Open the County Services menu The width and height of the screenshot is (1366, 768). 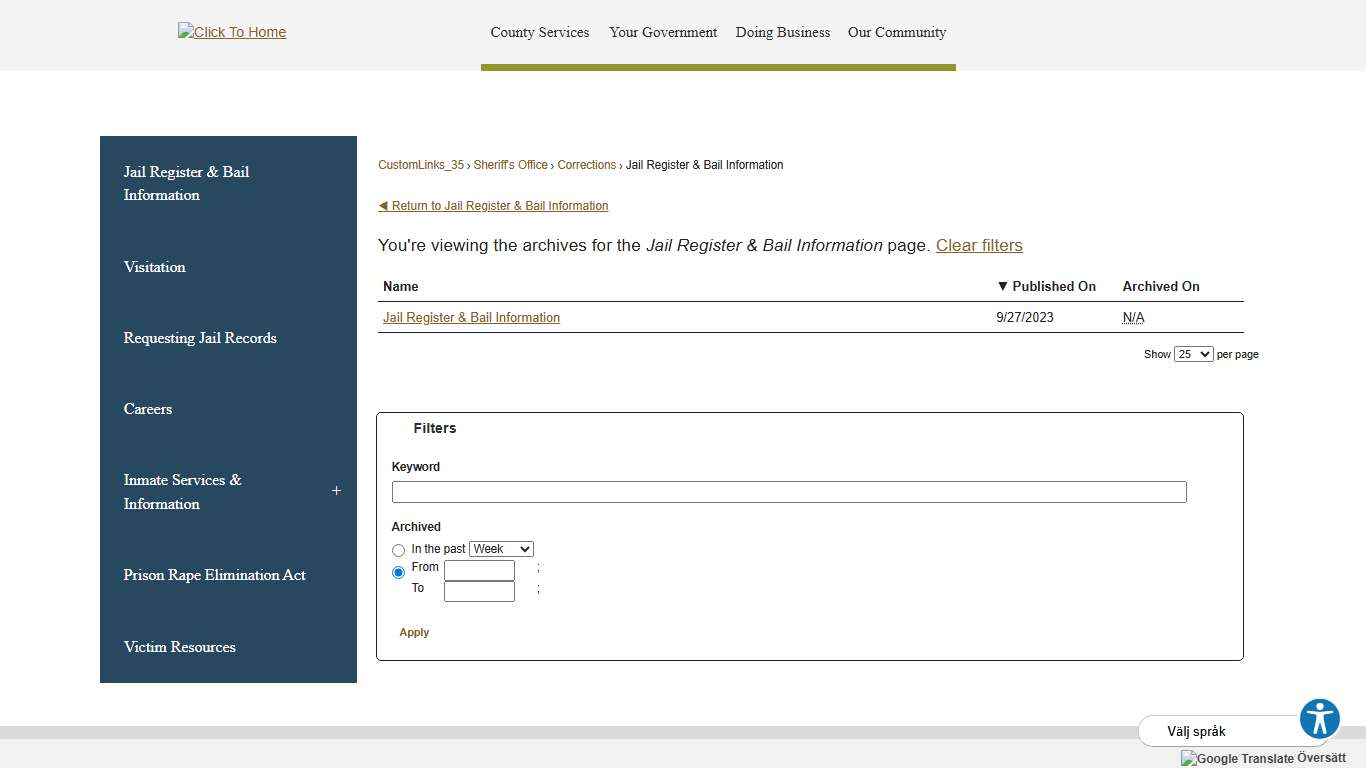pyautogui.click(x=539, y=32)
